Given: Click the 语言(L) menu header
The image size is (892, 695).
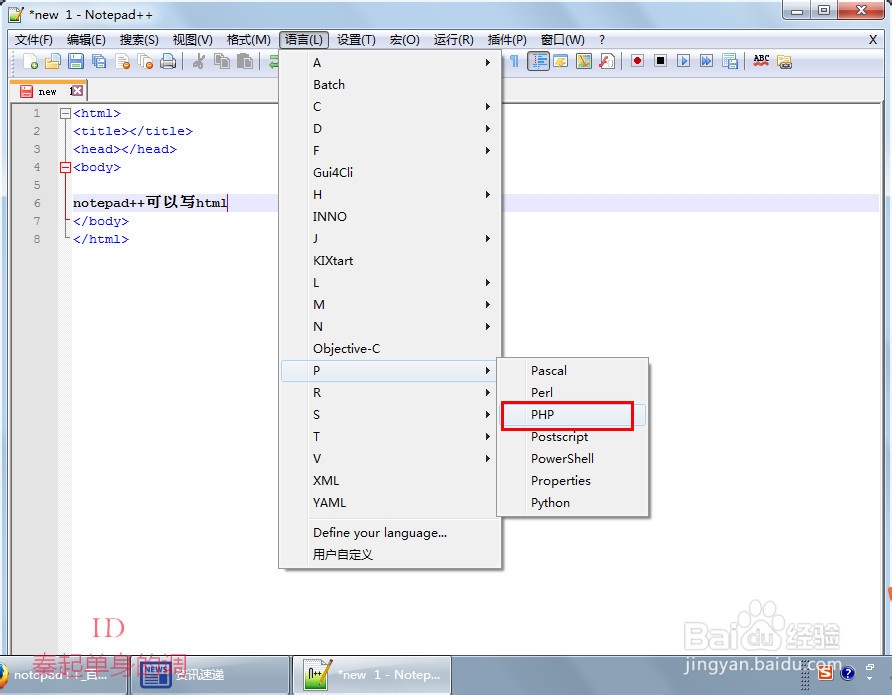Looking at the screenshot, I should [x=304, y=40].
